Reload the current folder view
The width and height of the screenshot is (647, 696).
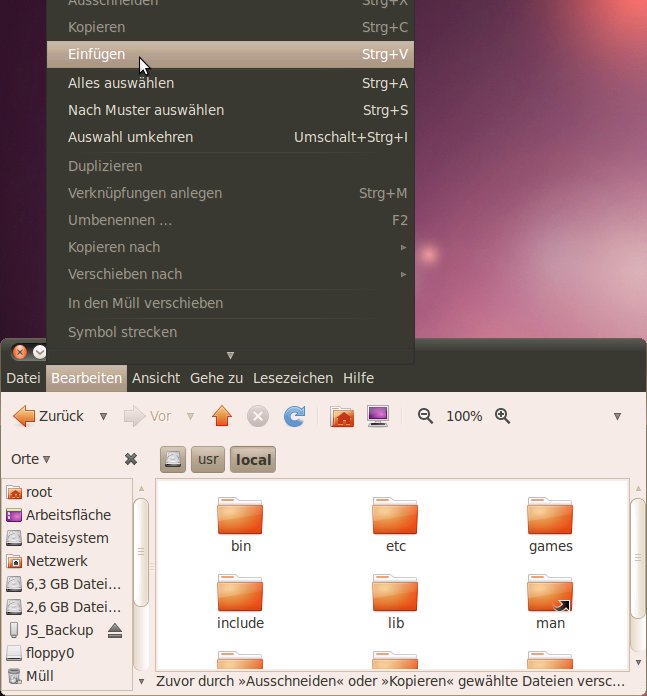pos(294,416)
